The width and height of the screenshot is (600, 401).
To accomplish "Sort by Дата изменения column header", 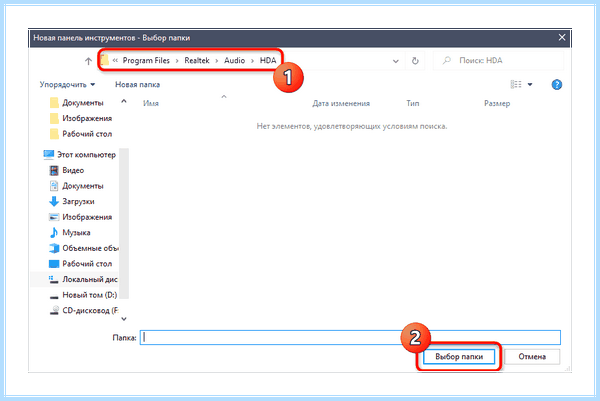I will click(341, 103).
